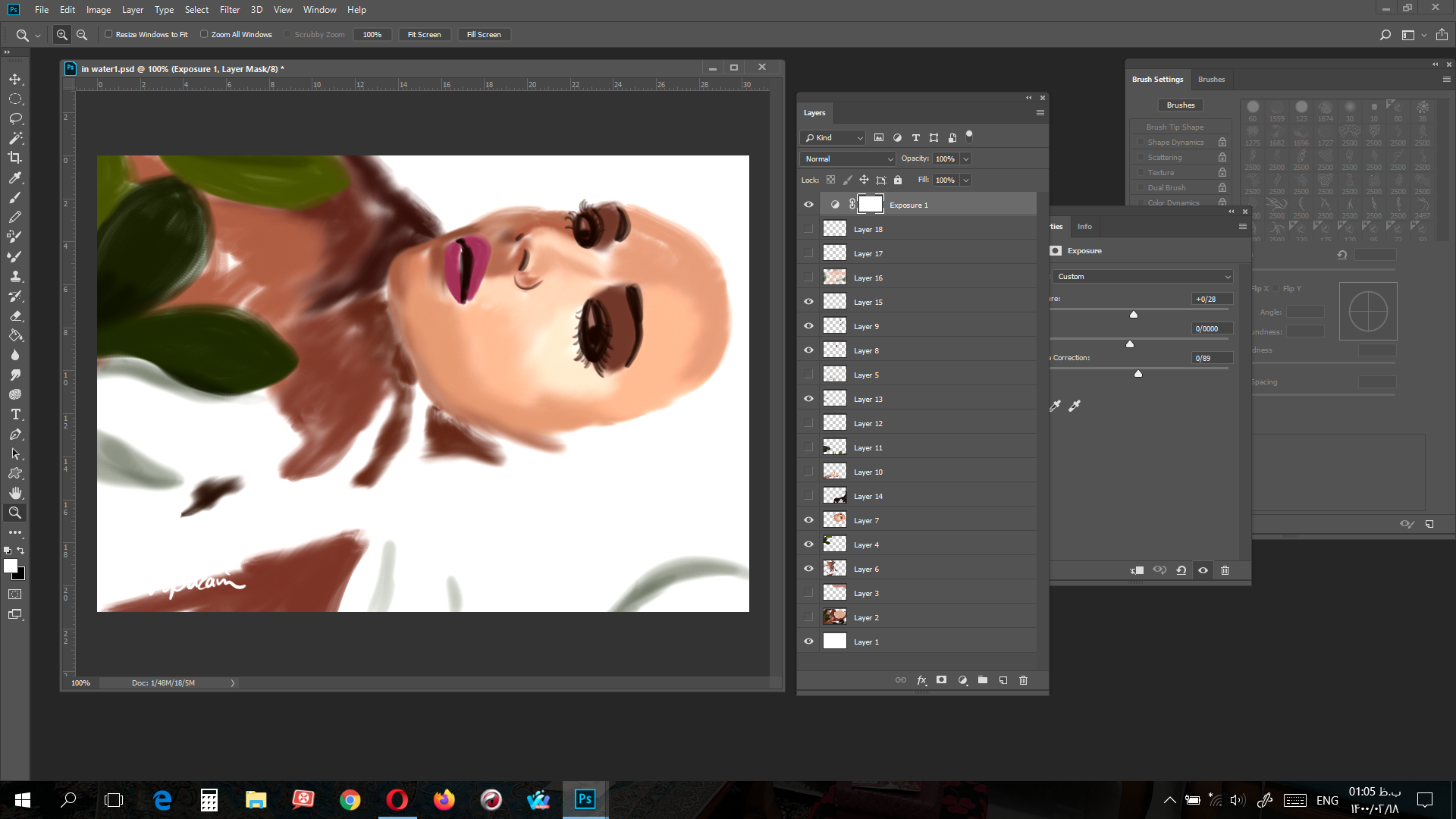
Task: Click the Fit Screen button
Action: [424, 35]
